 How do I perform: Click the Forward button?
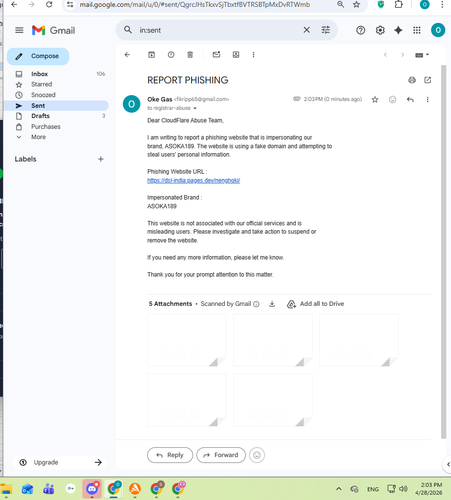[x=221, y=455]
